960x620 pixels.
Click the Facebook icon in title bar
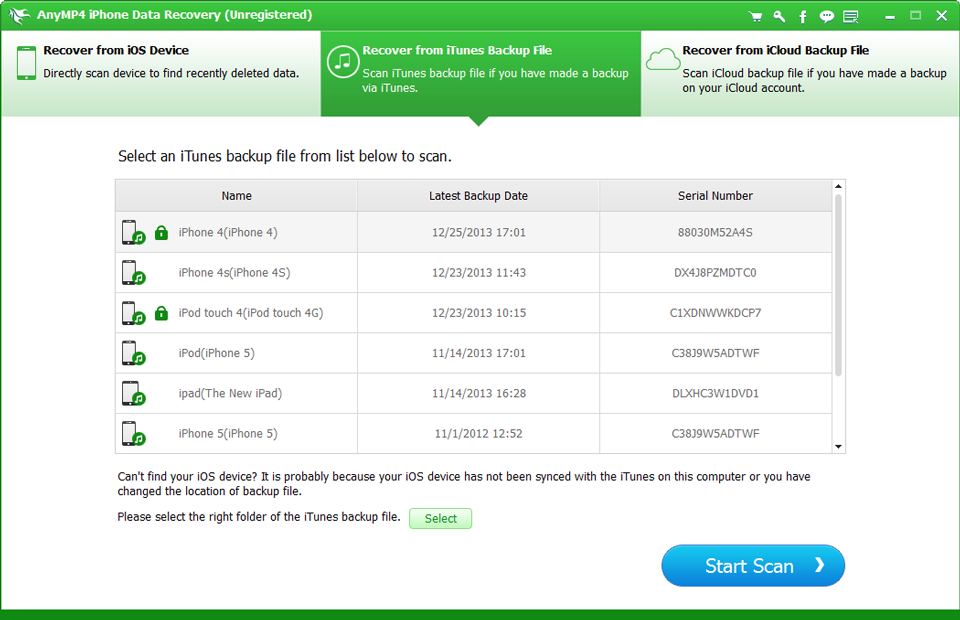click(803, 16)
